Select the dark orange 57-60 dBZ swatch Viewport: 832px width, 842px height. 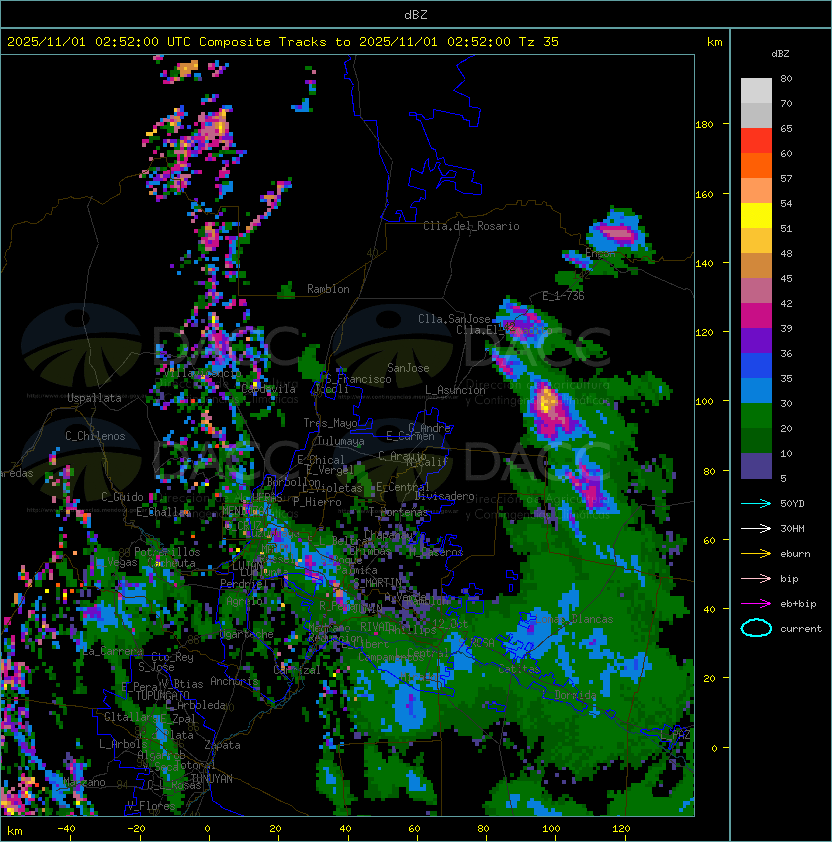[756, 165]
